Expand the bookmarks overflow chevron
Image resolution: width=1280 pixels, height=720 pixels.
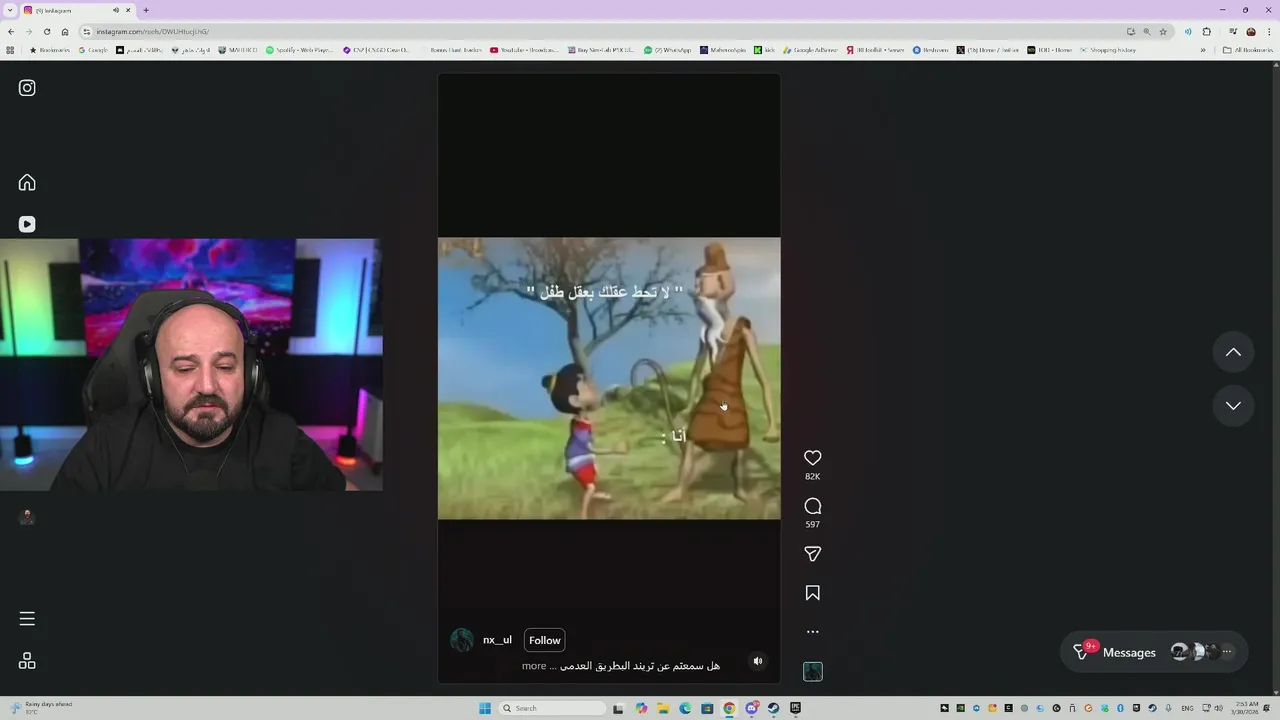(1203, 50)
